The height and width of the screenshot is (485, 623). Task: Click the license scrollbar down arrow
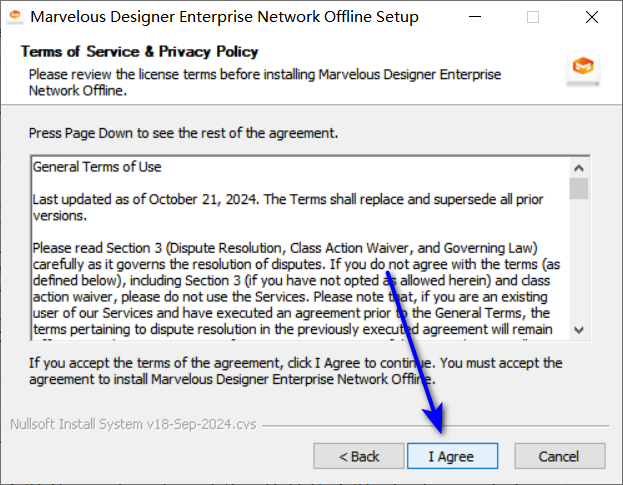coord(579,329)
